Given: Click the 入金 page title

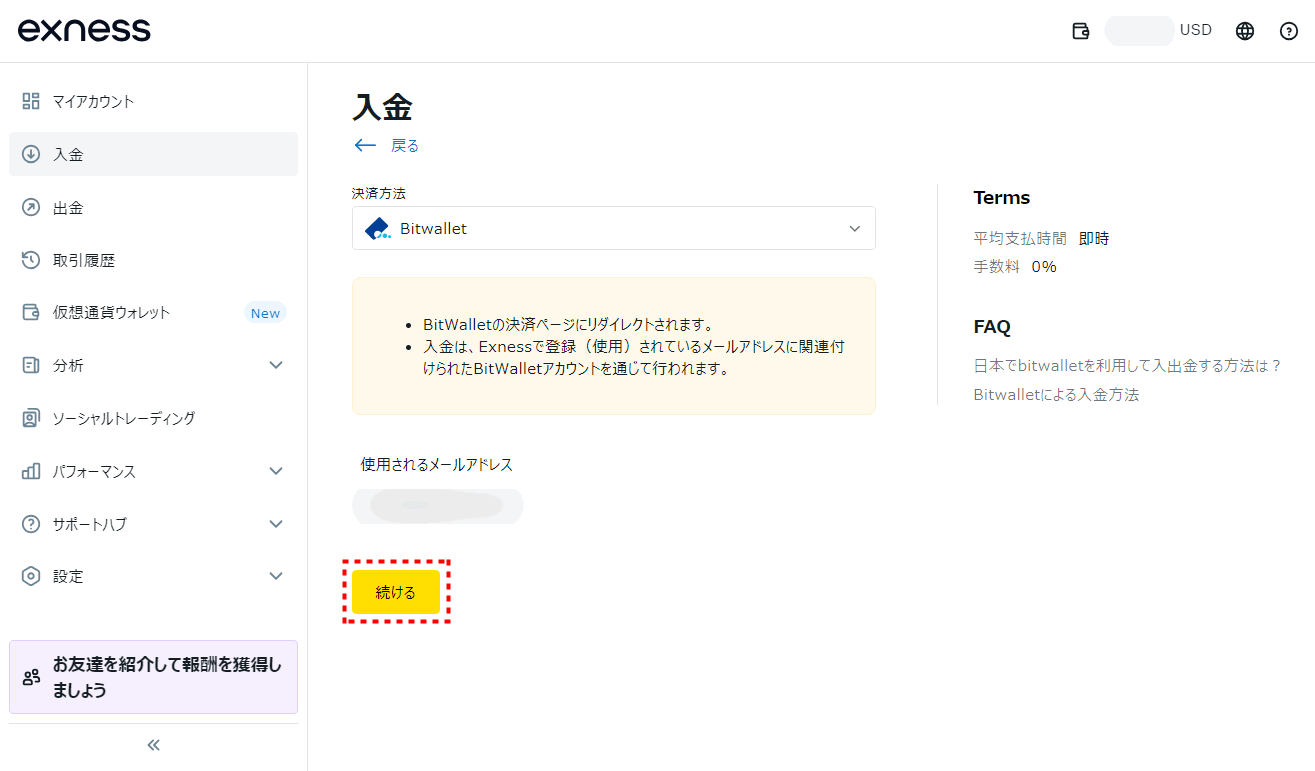Looking at the screenshot, I should point(382,107).
